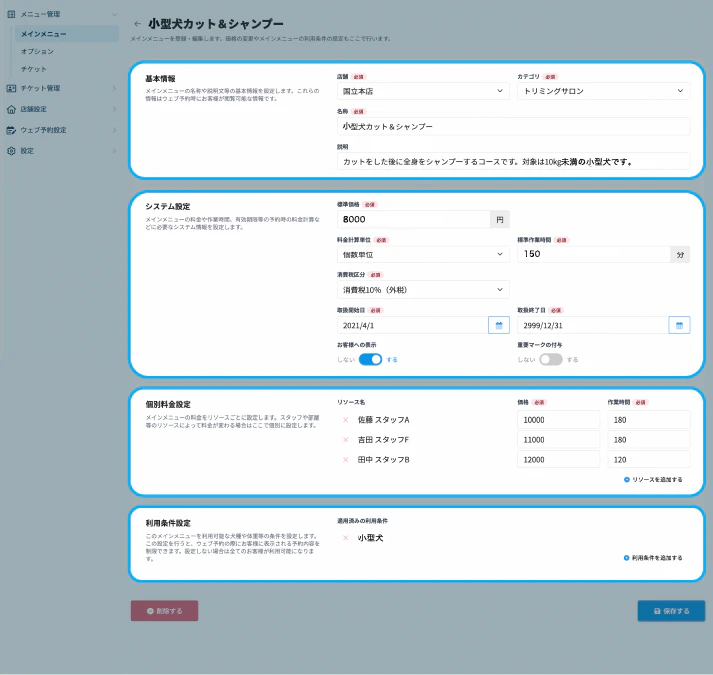The image size is (713, 675).
Task: Toggle the お客様への表示 switch
Action: (370, 359)
